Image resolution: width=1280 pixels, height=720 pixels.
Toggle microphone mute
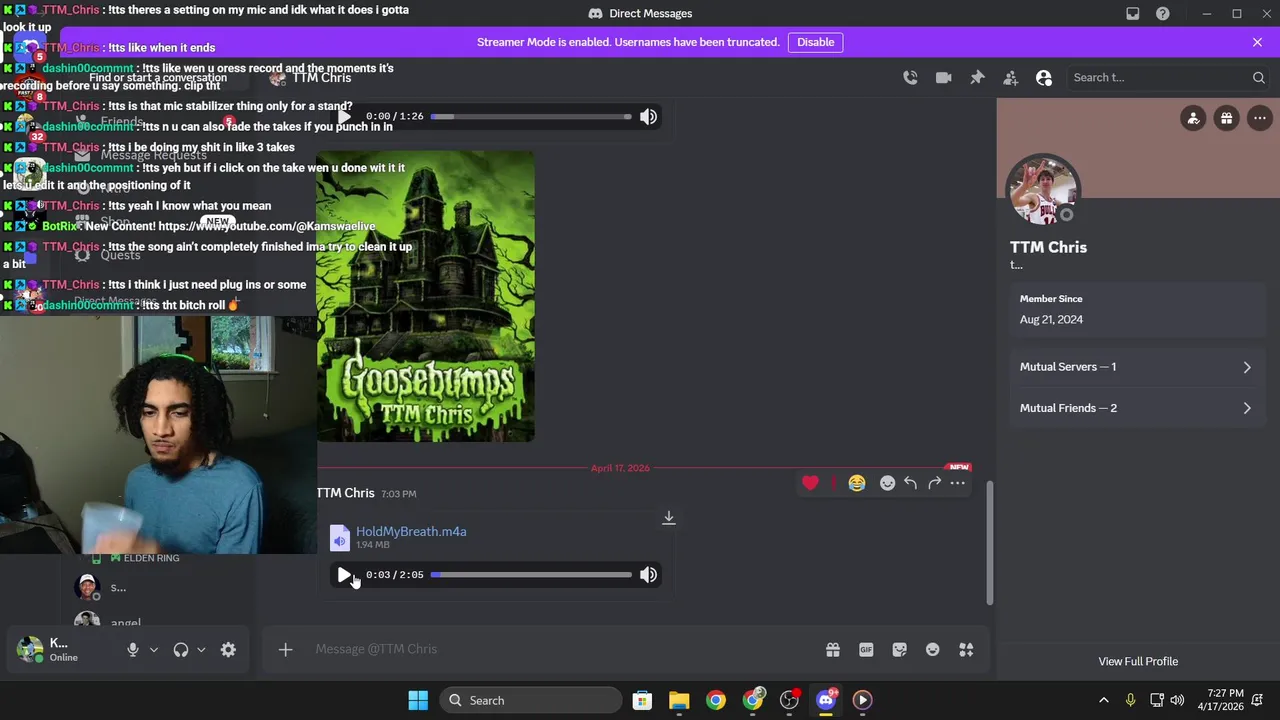pos(132,650)
